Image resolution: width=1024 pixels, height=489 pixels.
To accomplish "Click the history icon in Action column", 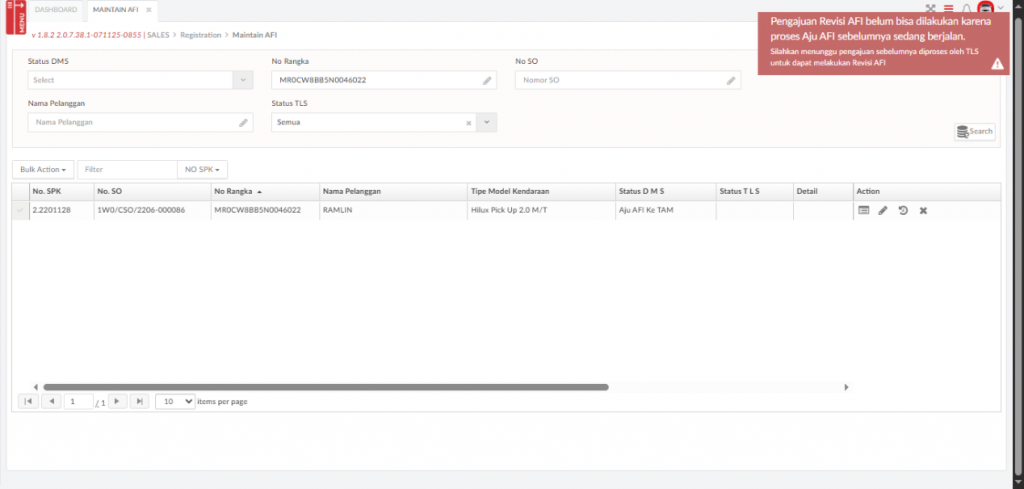I will coord(903,210).
